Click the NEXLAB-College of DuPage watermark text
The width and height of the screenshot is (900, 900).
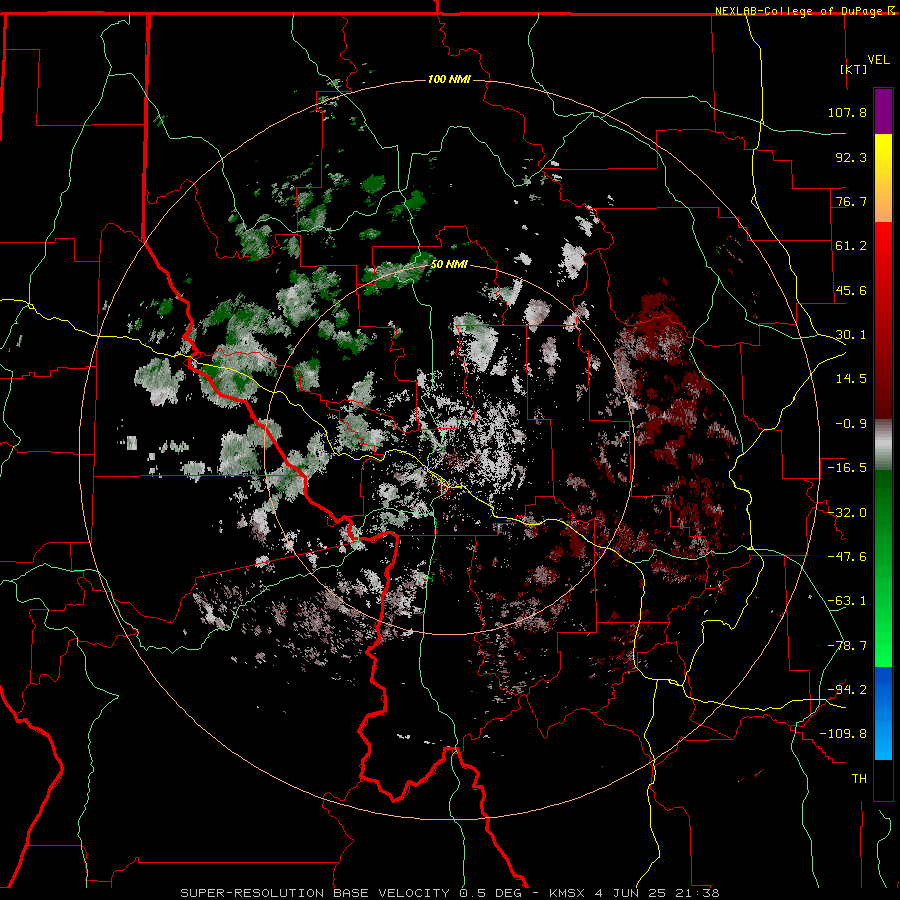(x=804, y=11)
